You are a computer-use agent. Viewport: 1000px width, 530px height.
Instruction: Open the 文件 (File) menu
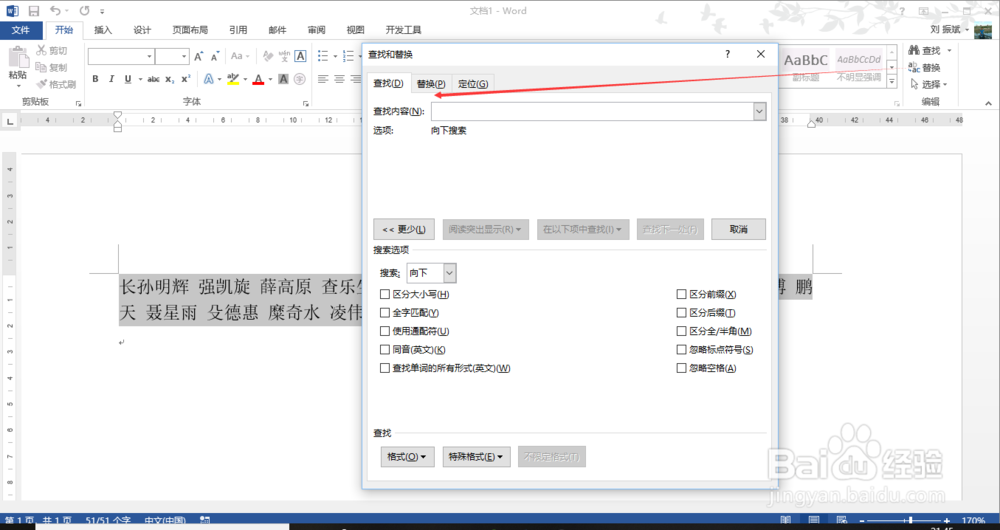tap(20, 30)
